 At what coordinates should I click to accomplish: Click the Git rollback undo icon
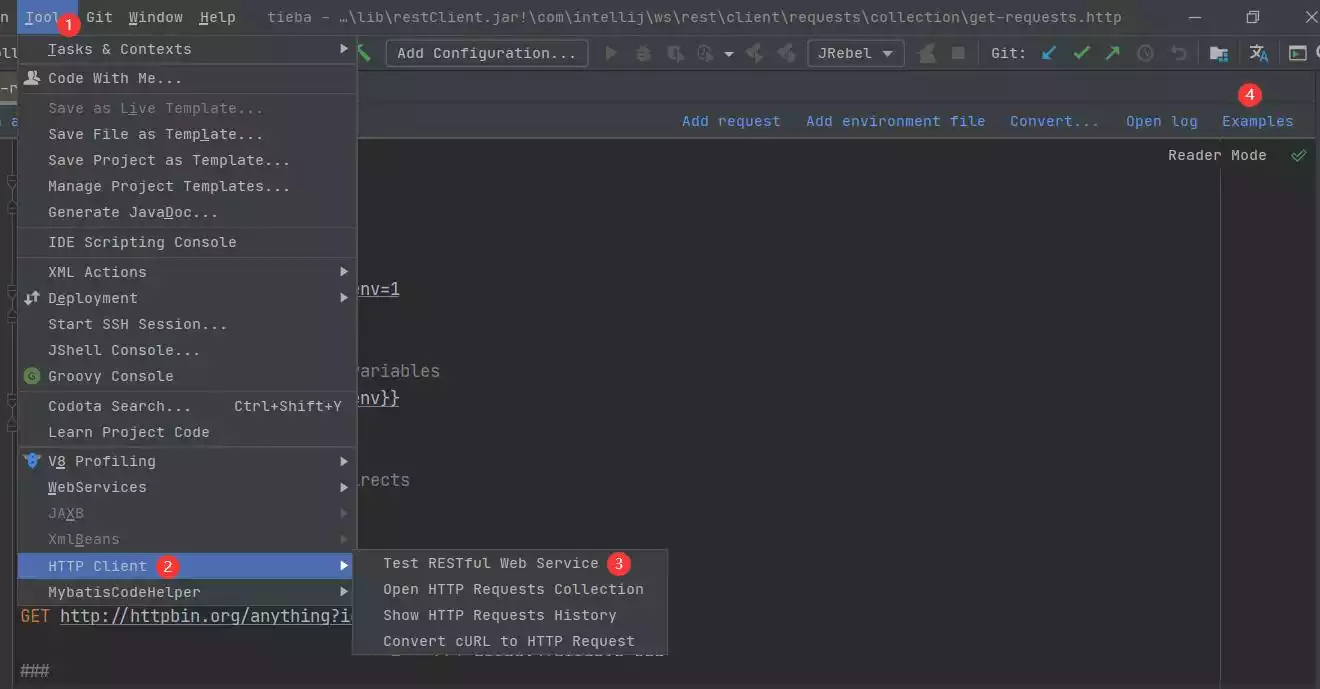[1179, 53]
